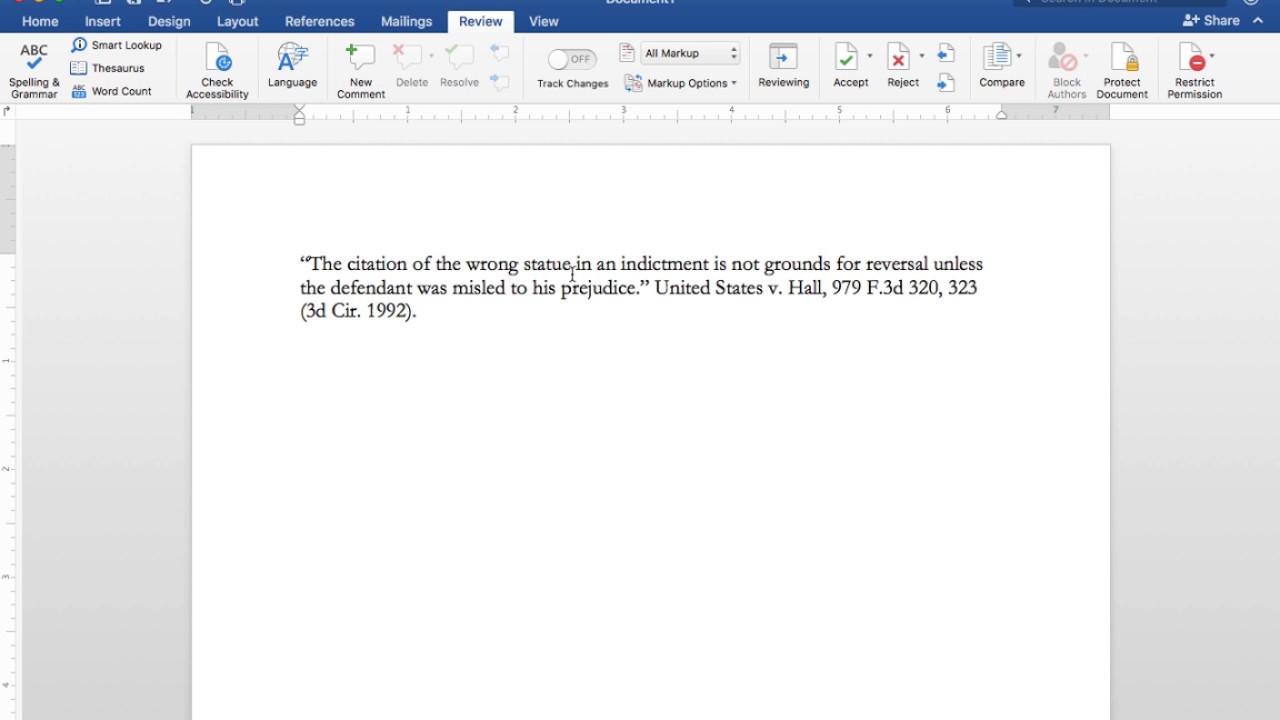
Task: Click "(3d Cir. 1992)" text
Action: point(358,311)
